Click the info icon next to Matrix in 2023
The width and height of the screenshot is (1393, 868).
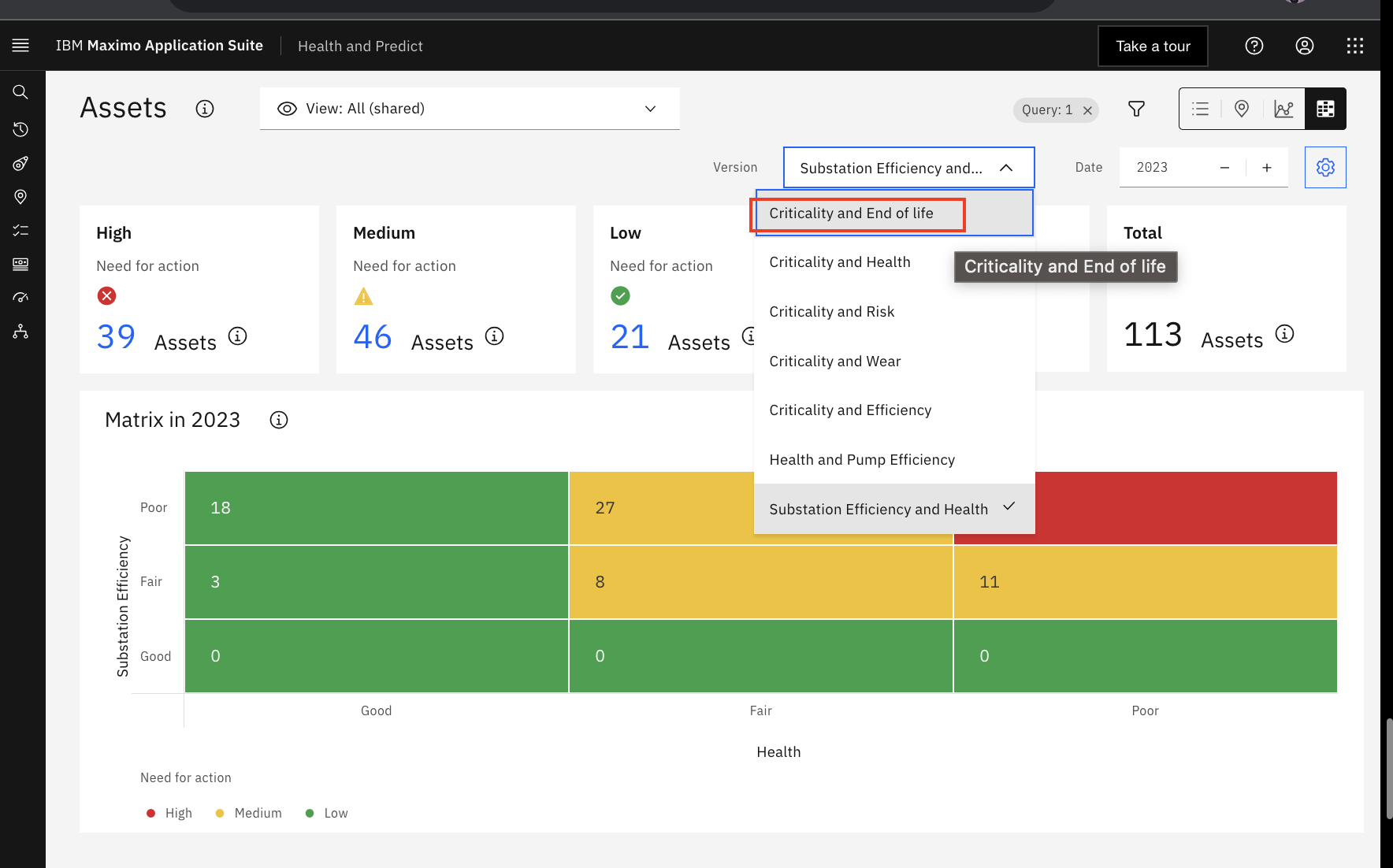(279, 420)
